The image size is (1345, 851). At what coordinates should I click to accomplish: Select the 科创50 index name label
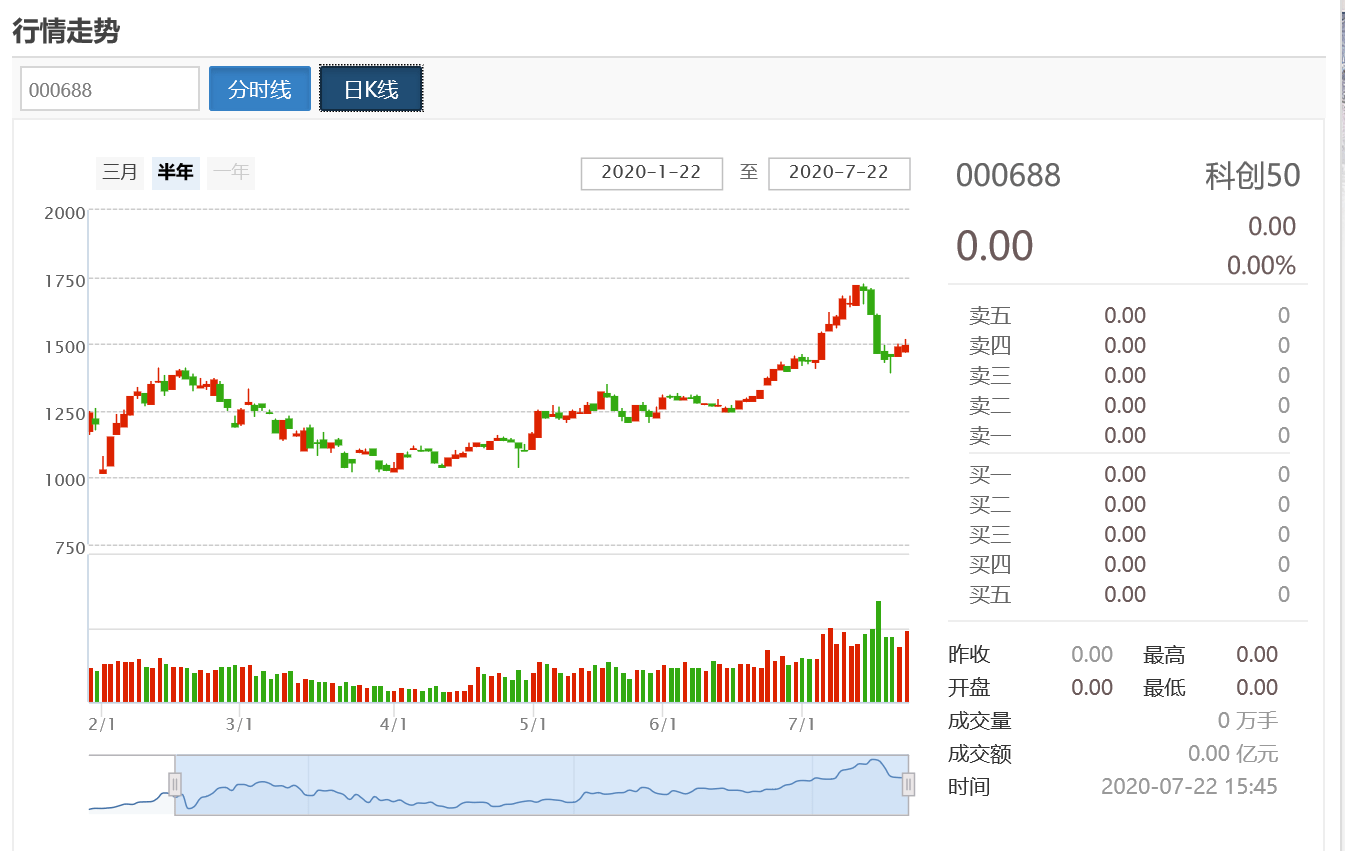[x=1253, y=175]
